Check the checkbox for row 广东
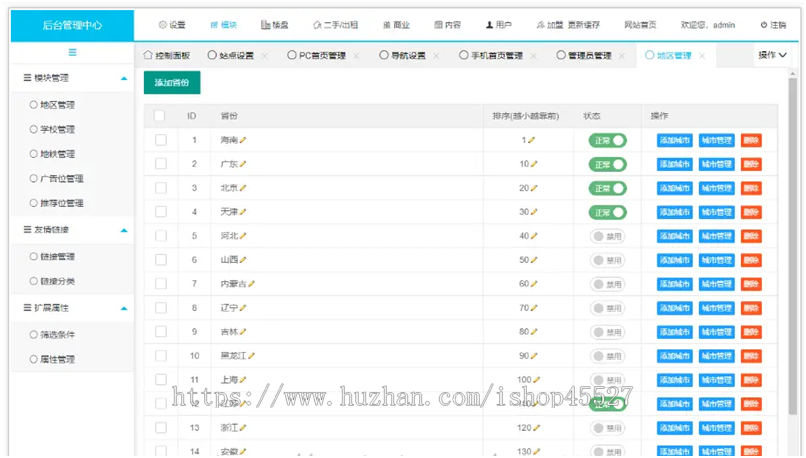The image size is (806, 458). 161,164
